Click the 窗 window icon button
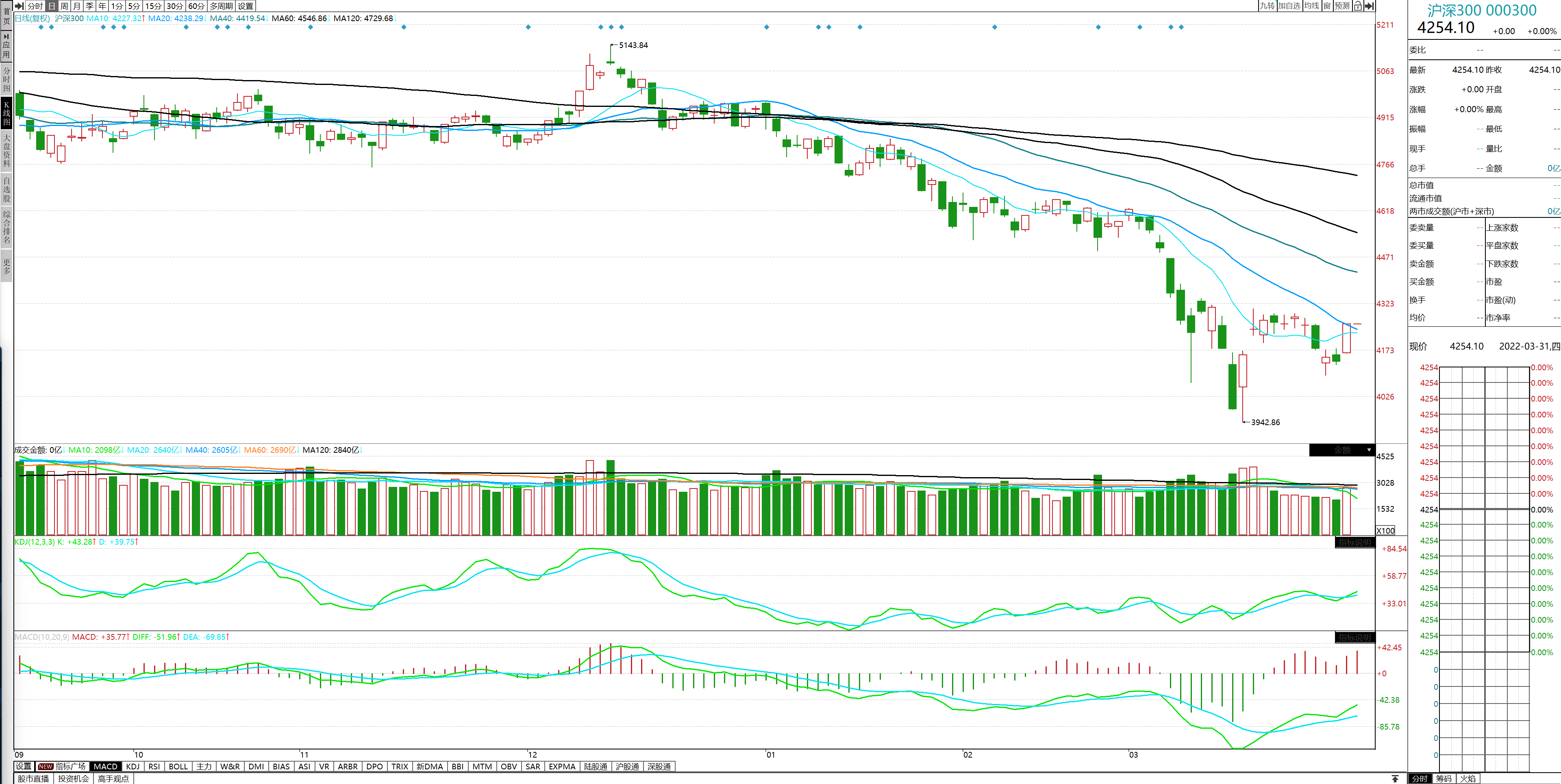 1327,6
